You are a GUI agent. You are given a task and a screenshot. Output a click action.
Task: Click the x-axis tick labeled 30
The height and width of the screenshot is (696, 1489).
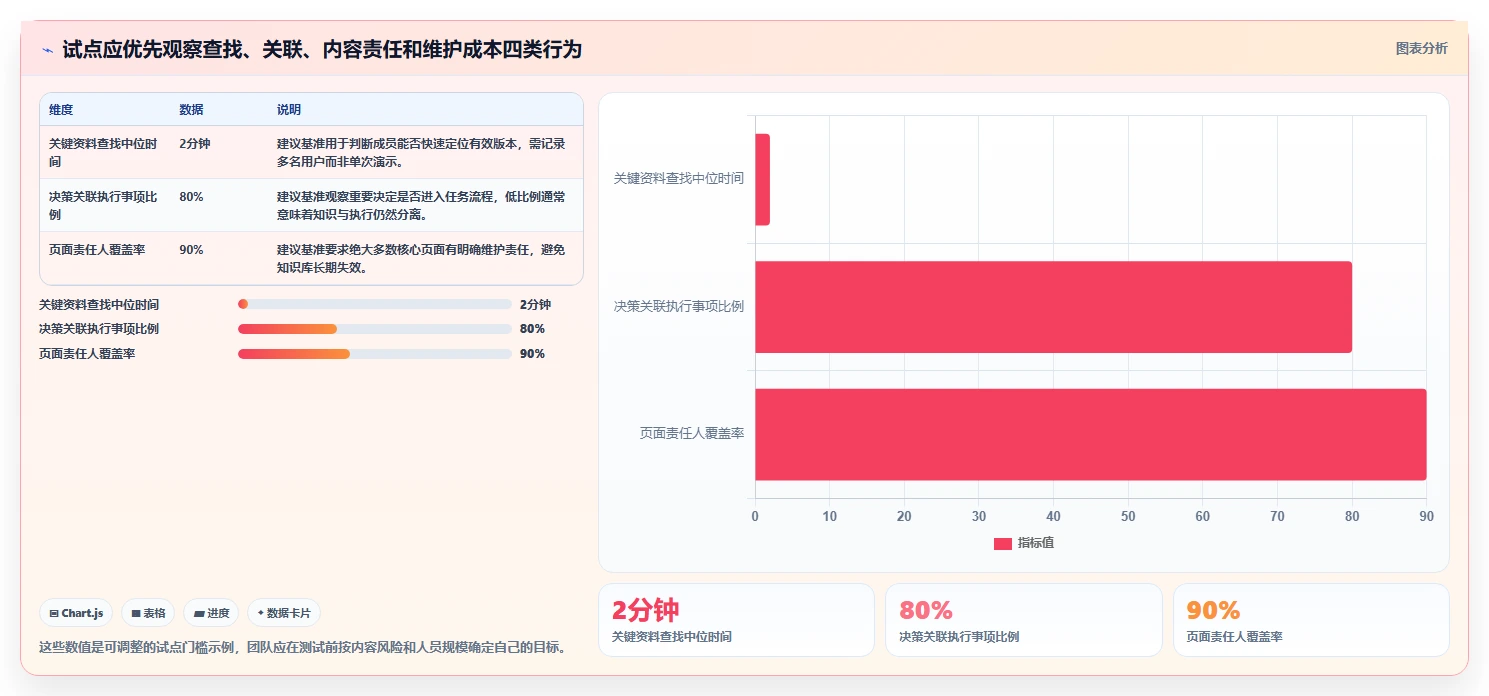[x=979, y=516]
